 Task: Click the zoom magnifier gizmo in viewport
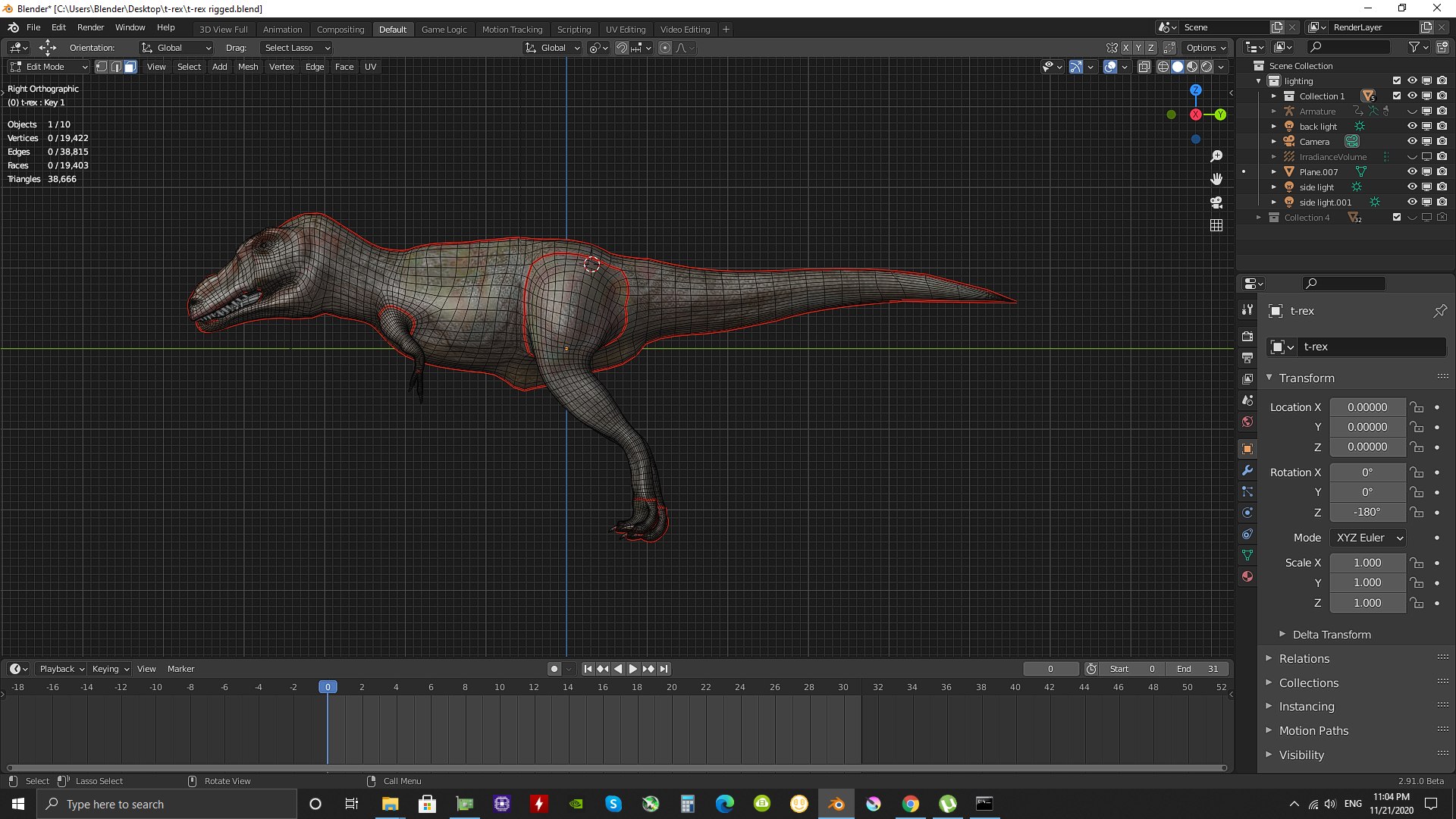click(1216, 156)
